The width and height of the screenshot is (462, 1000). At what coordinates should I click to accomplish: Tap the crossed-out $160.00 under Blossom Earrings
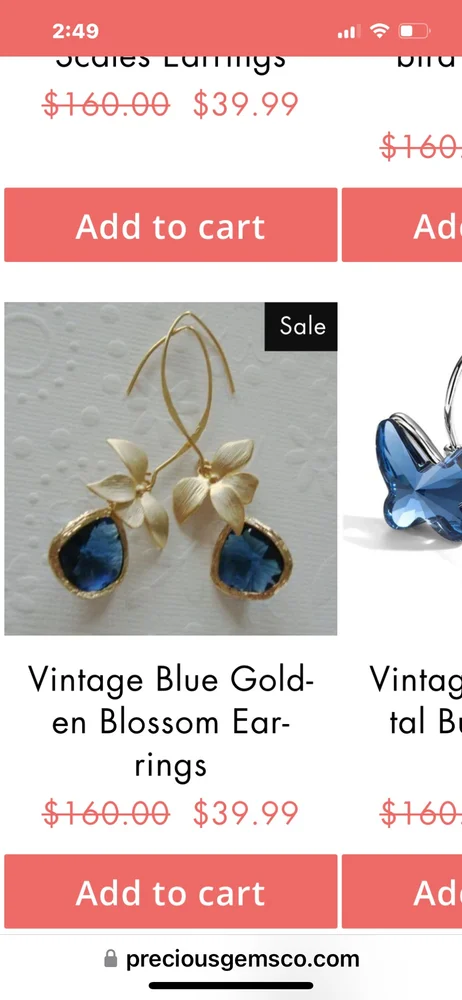tap(106, 813)
